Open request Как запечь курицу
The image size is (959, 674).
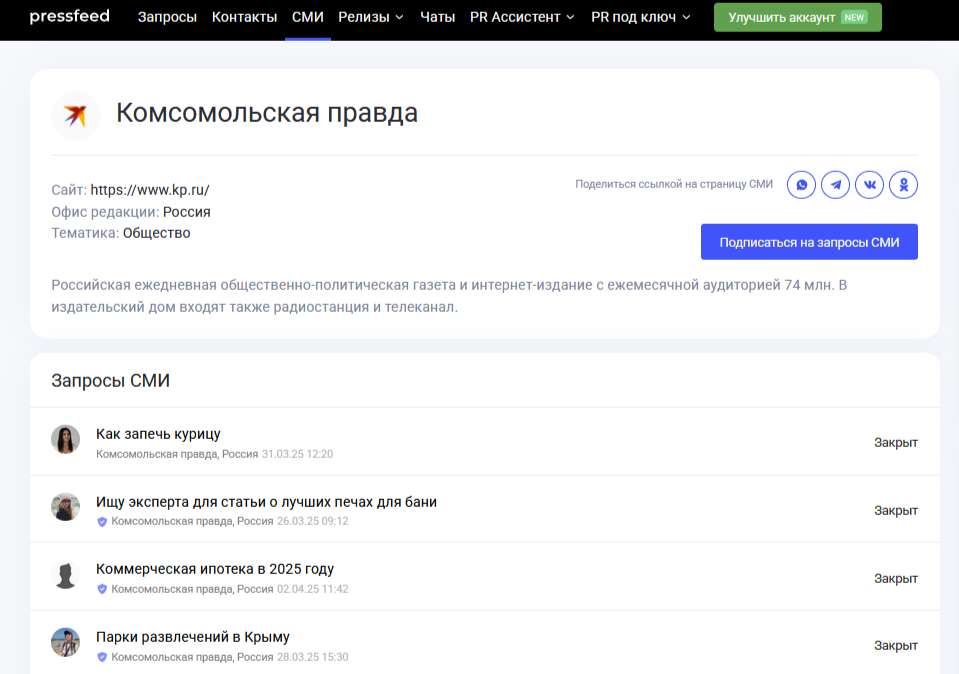coord(158,434)
